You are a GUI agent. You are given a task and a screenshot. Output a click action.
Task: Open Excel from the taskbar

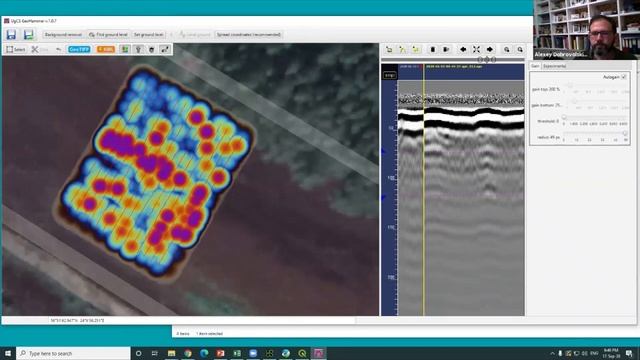pos(237,353)
